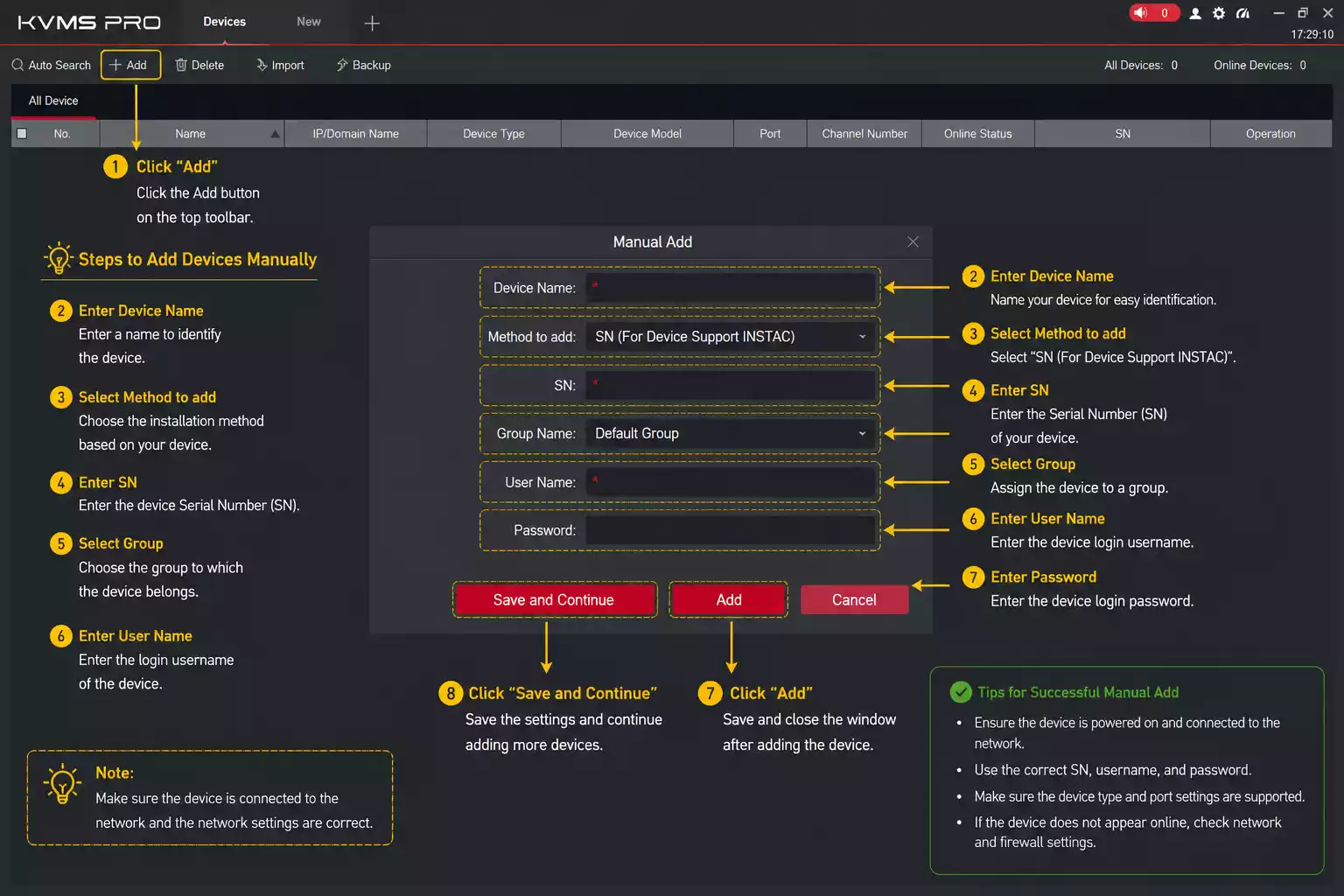1344x896 pixels.
Task: Click the Channel Number column header
Action: 864,134
